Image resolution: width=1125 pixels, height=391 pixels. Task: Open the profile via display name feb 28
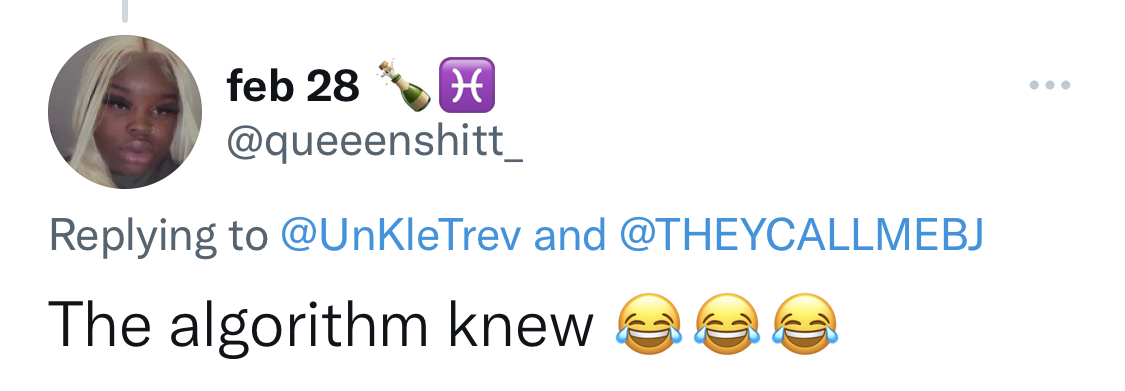[293, 86]
